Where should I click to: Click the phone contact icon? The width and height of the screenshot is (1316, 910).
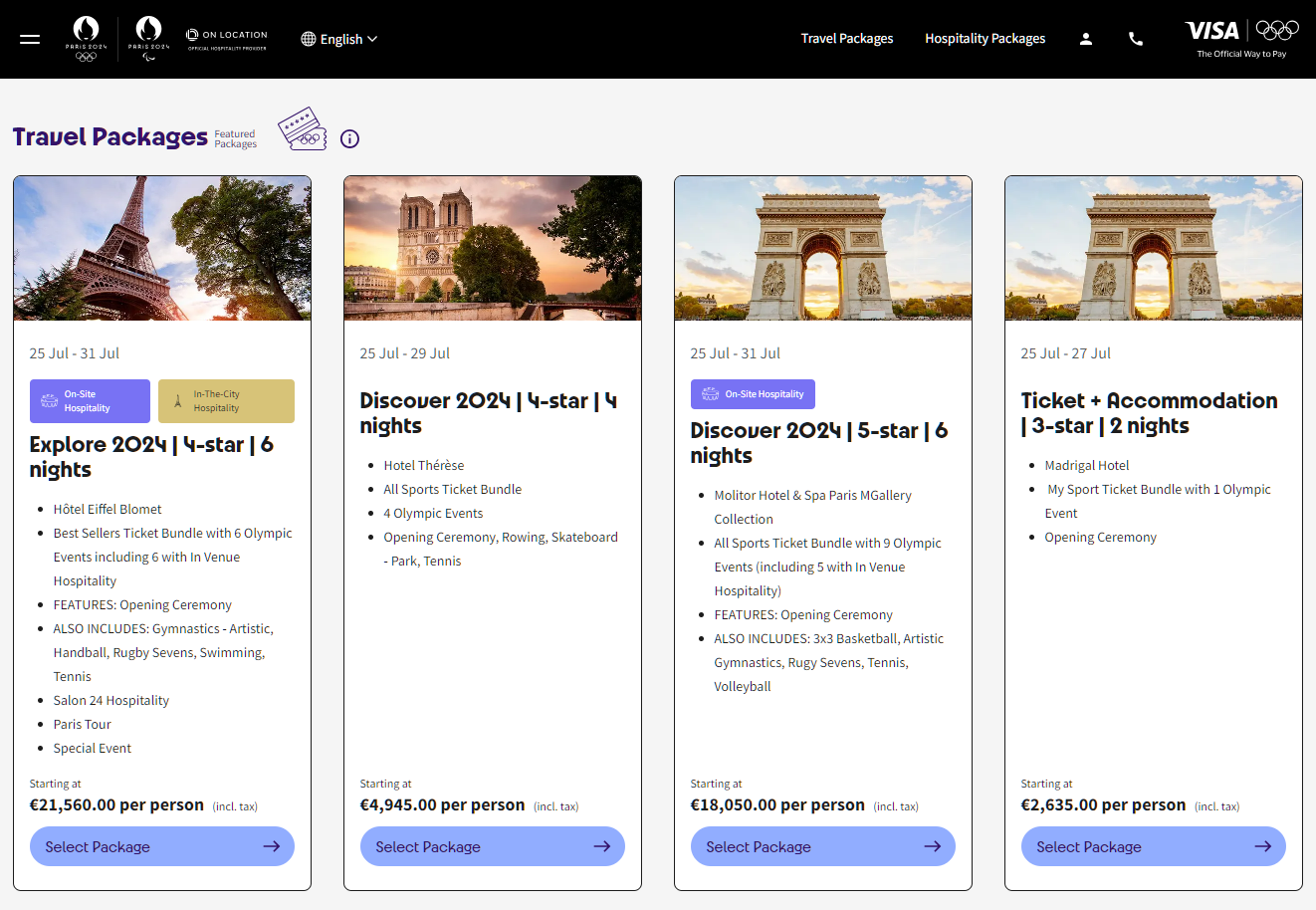[1135, 39]
